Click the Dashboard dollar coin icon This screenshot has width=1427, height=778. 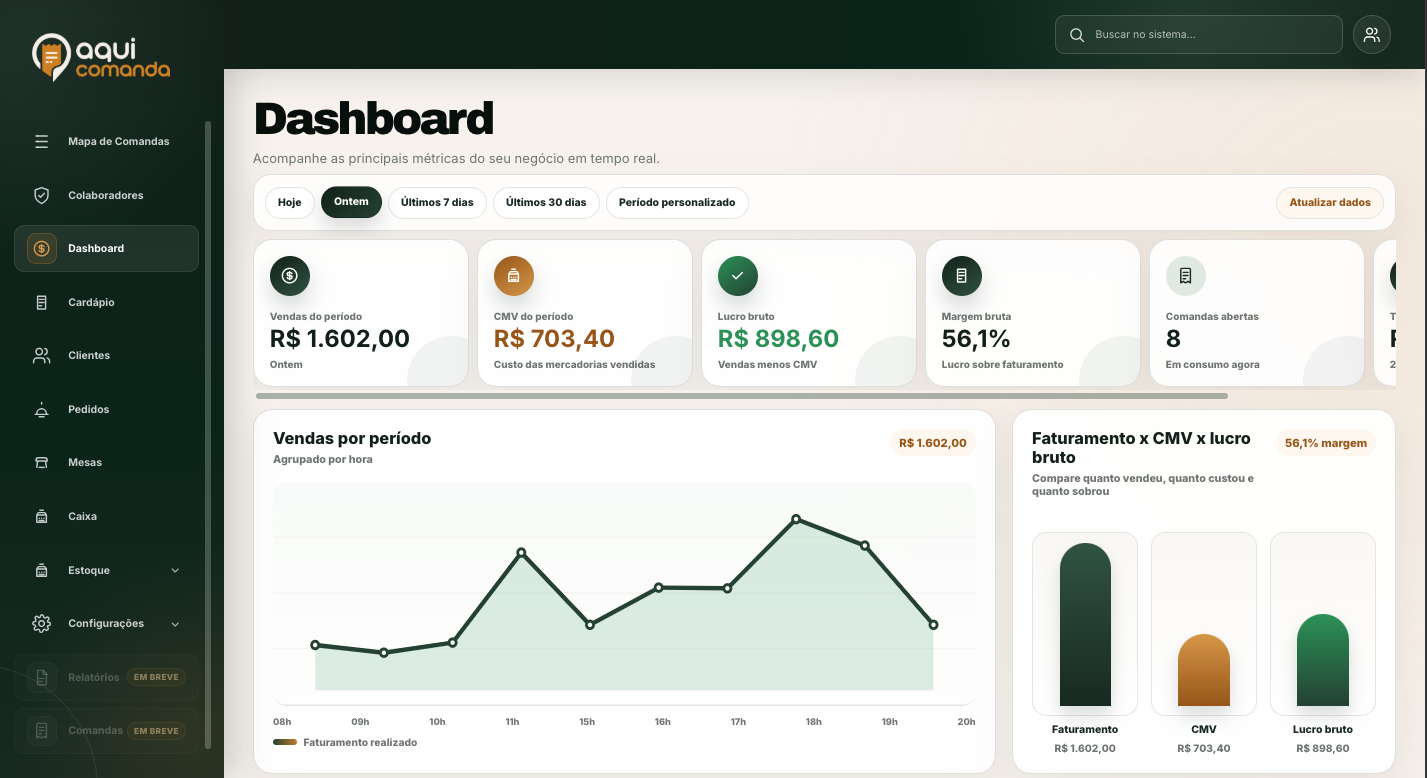(x=41, y=248)
